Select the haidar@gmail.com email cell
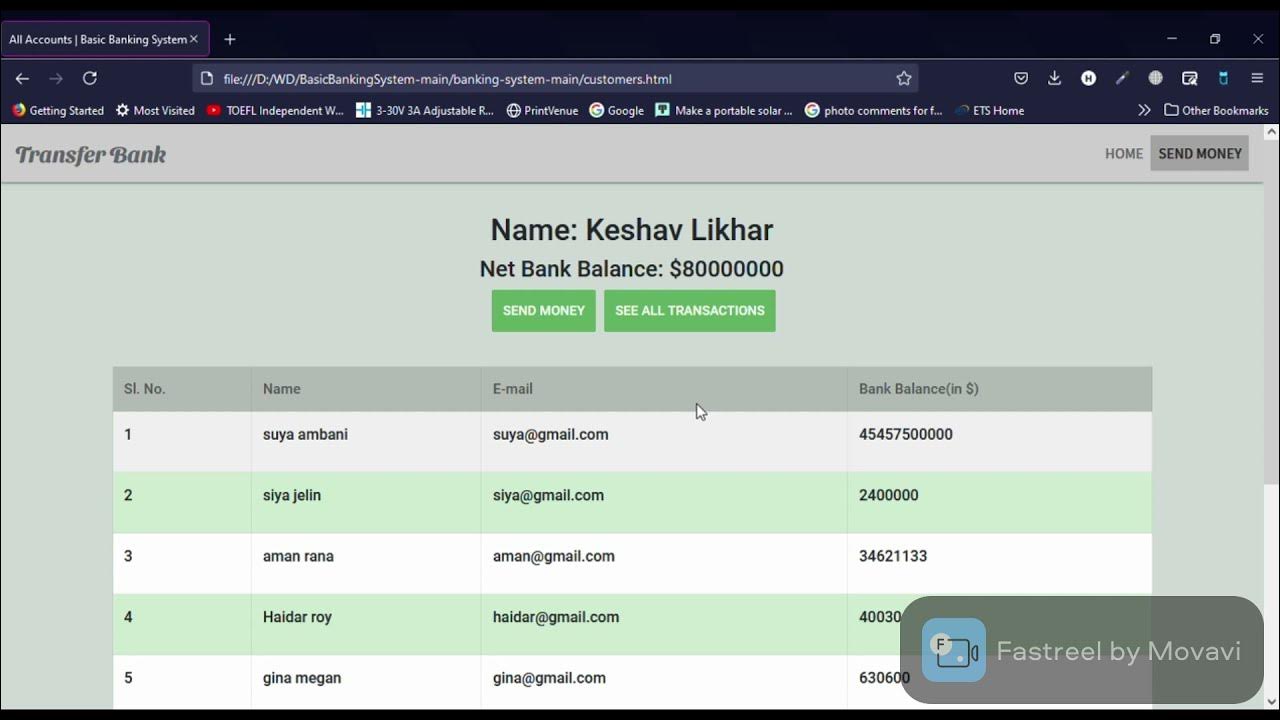The image size is (1280, 720). click(x=664, y=625)
